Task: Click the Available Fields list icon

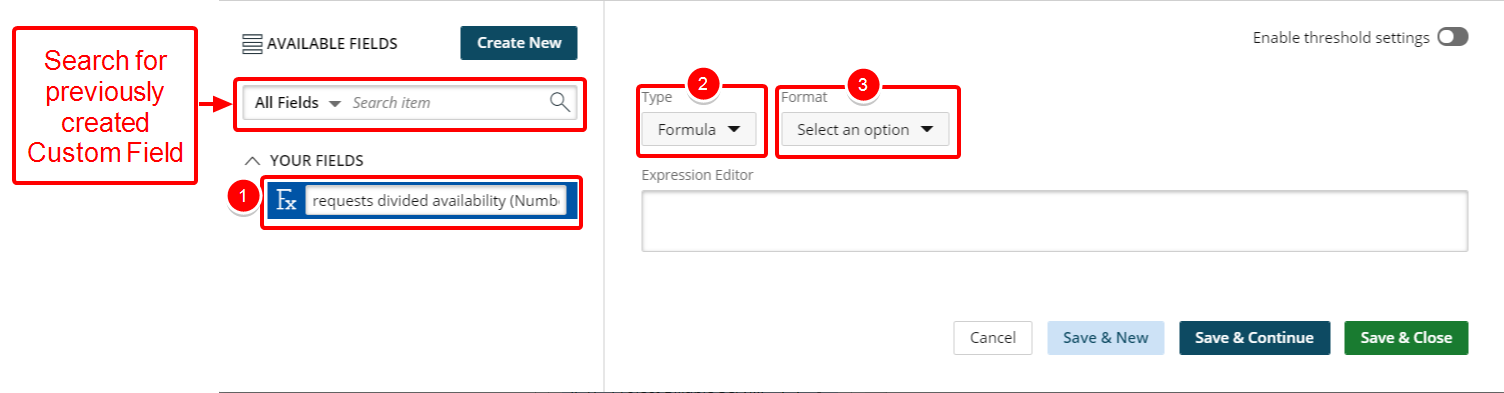Action: pyautogui.click(x=252, y=44)
